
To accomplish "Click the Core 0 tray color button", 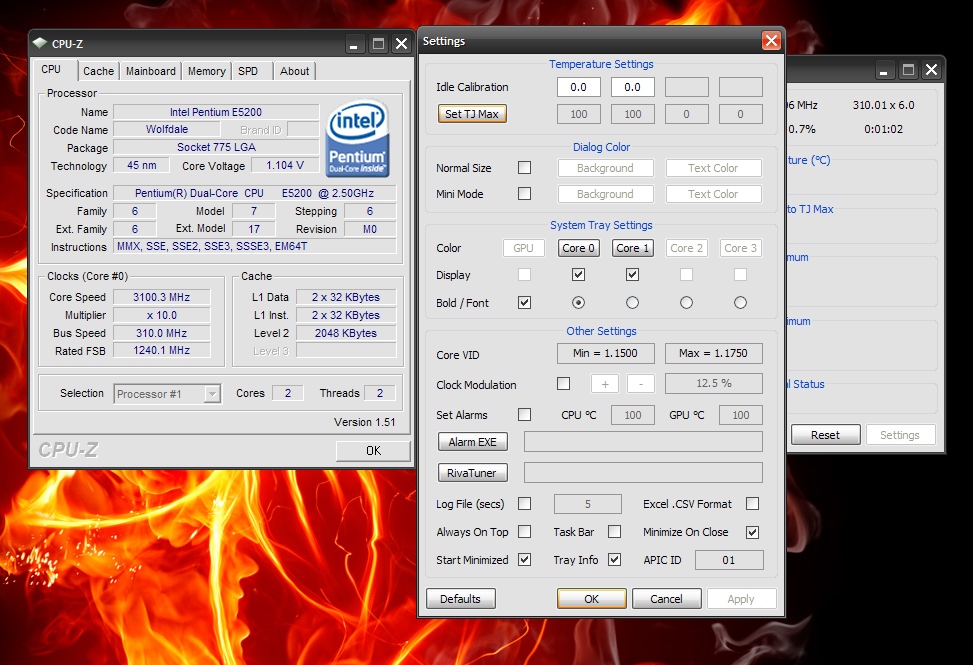I will click(578, 248).
